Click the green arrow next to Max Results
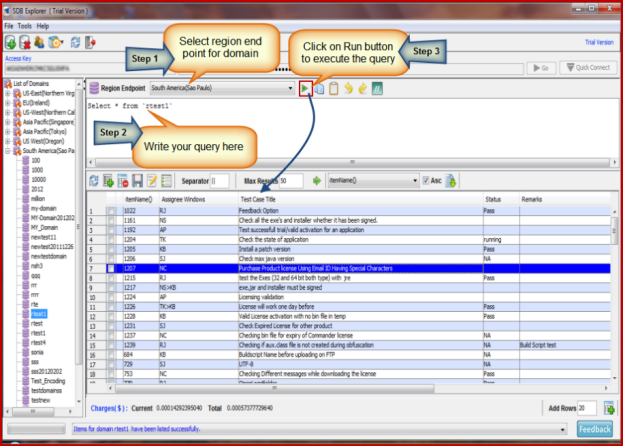623x446 pixels. point(317,181)
